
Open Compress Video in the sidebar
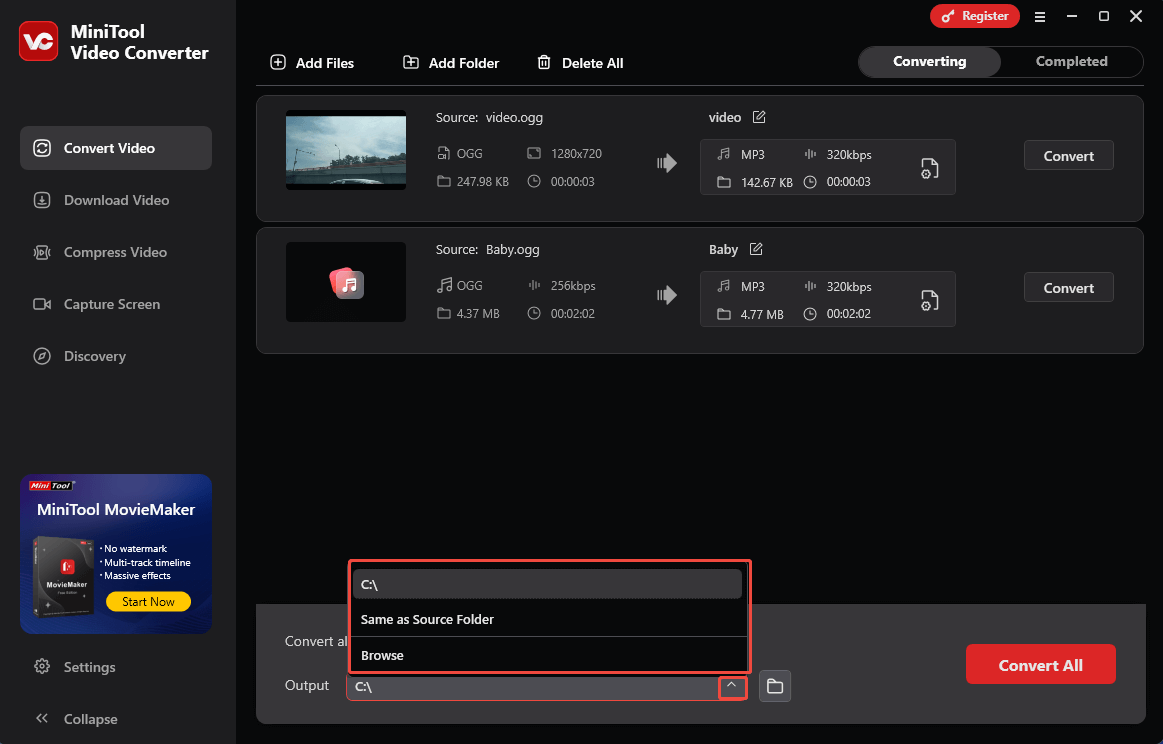[116, 252]
